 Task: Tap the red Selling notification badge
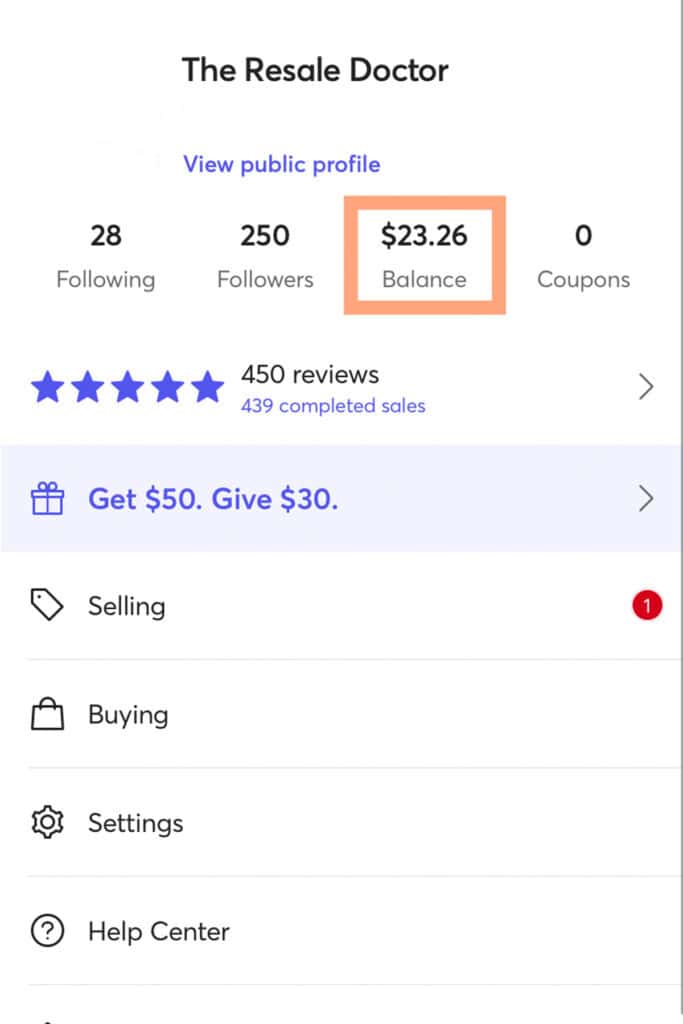pos(646,605)
